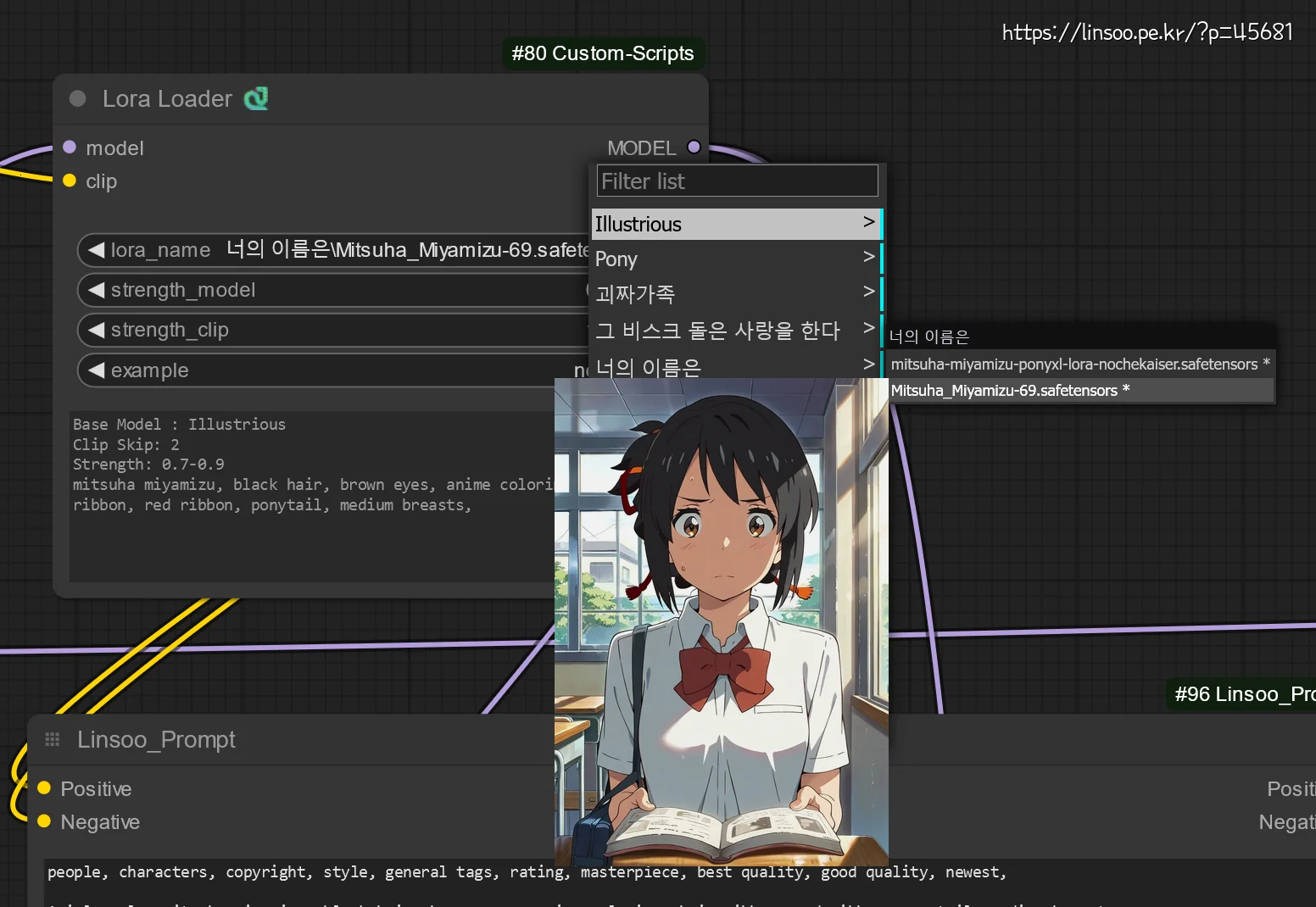Click the green swirl icon beside Lora Loader
Screen dimensions: 1316x907
pos(256,98)
